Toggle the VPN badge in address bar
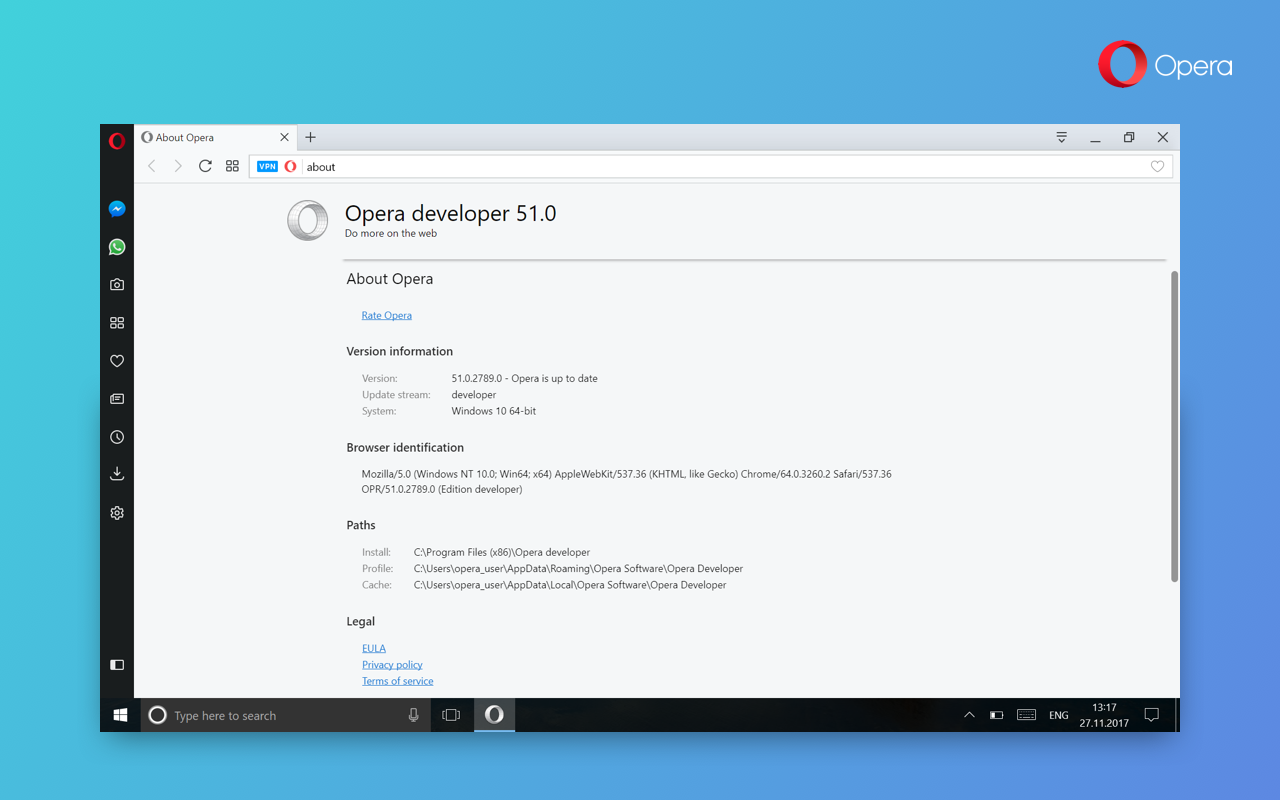This screenshot has height=800, width=1280. [267, 167]
